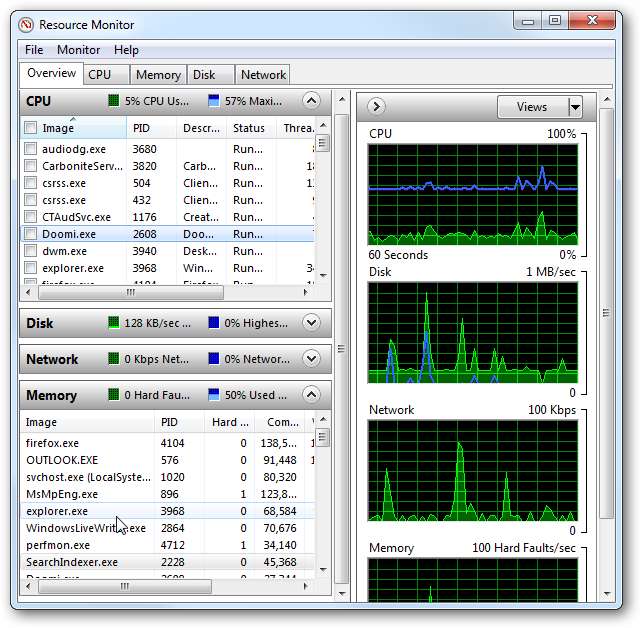Click the Disk activity graph
This screenshot has width=641, height=628.
click(x=473, y=332)
